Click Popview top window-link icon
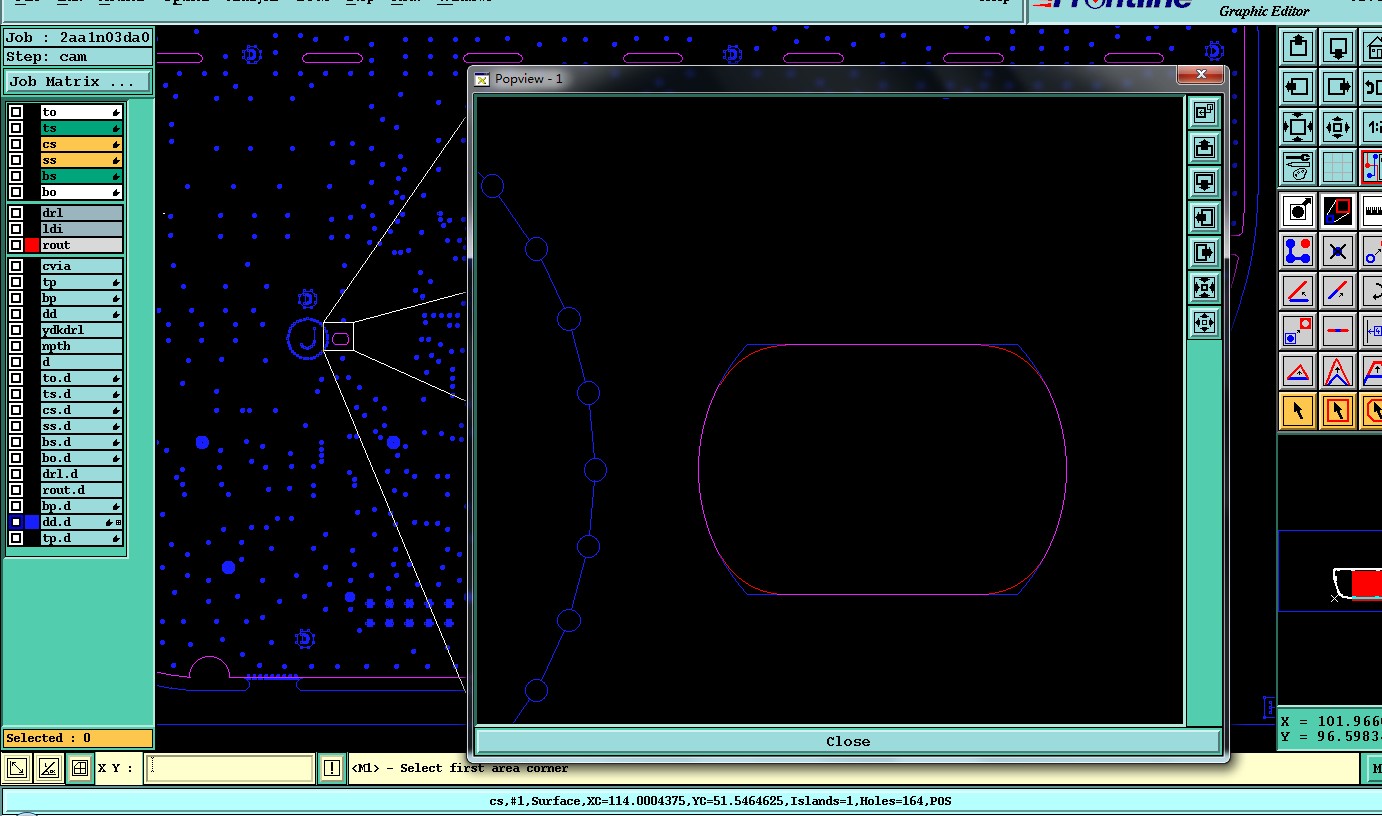The image size is (1382, 816). (1204, 113)
